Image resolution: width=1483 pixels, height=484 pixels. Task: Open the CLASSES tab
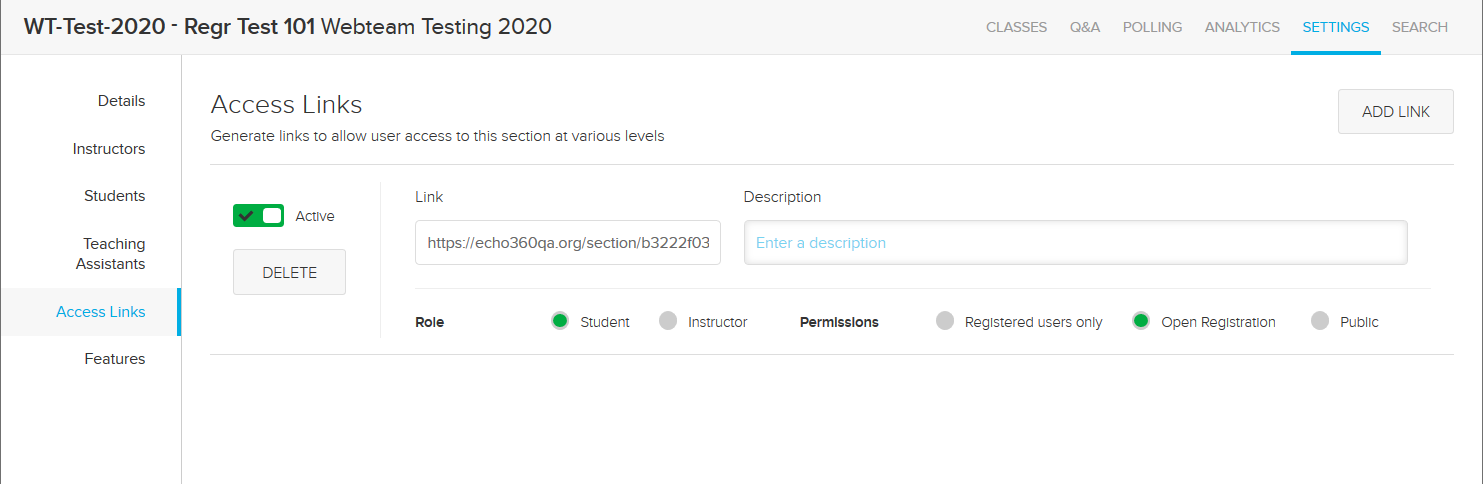(x=1016, y=27)
